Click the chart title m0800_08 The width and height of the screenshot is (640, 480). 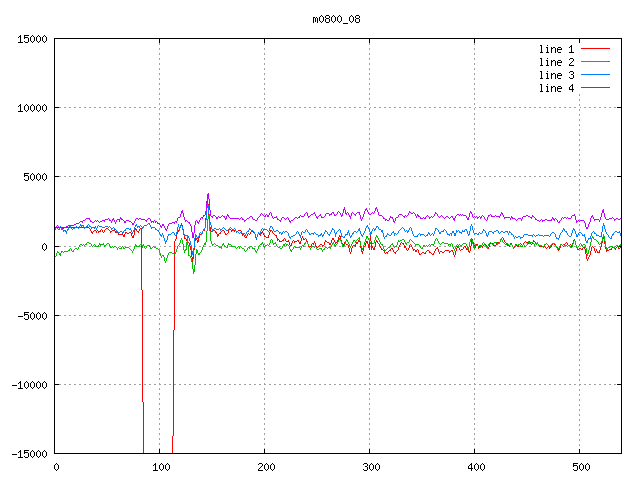(336, 19)
